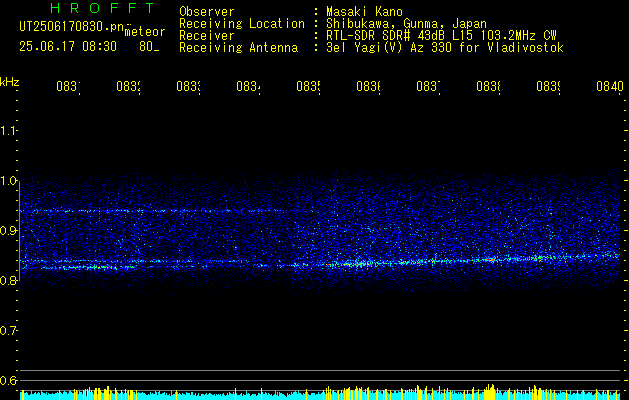Click the Receiving Location label
This screenshot has height=400, width=629.
click(x=242, y=24)
